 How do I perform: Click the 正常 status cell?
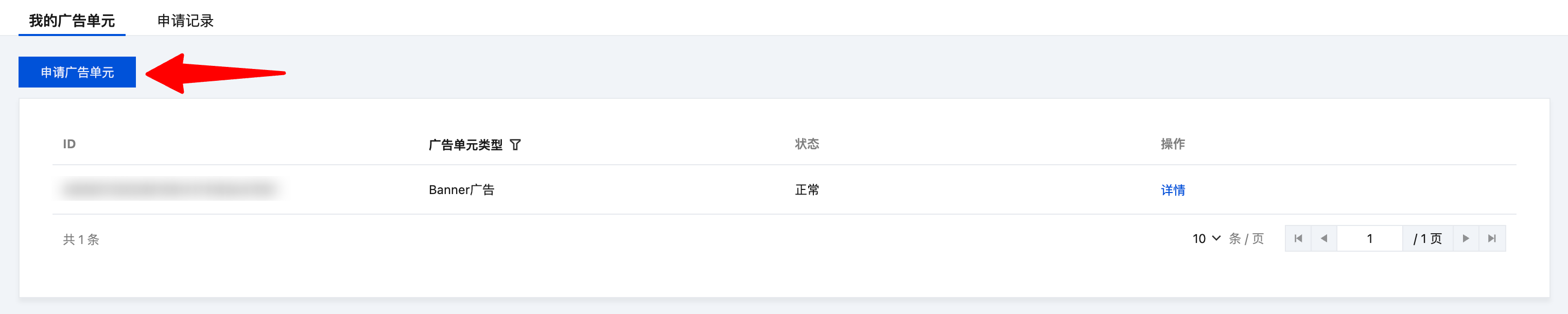[x=807, y=190]
